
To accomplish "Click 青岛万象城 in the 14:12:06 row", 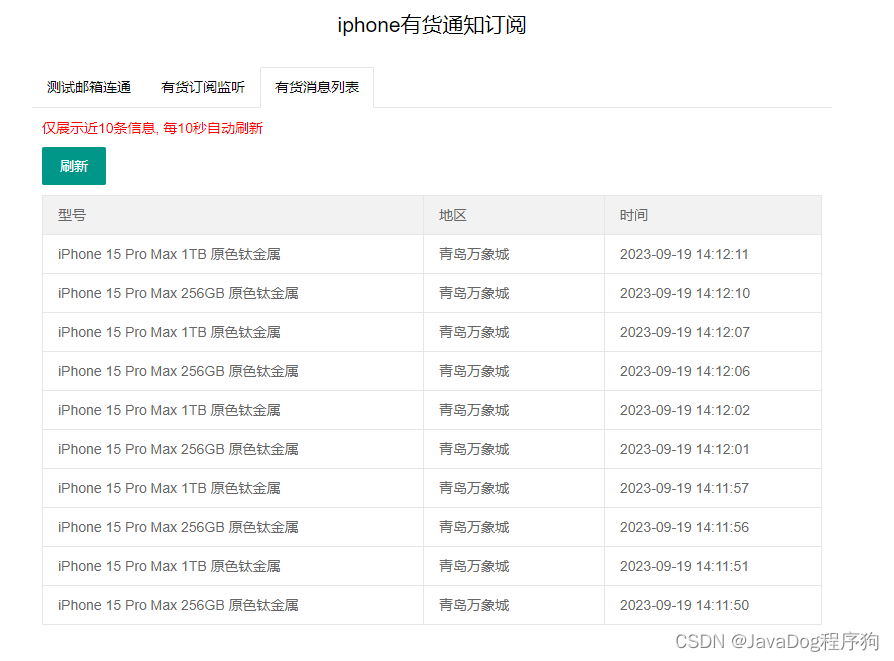I will [473, 371].
